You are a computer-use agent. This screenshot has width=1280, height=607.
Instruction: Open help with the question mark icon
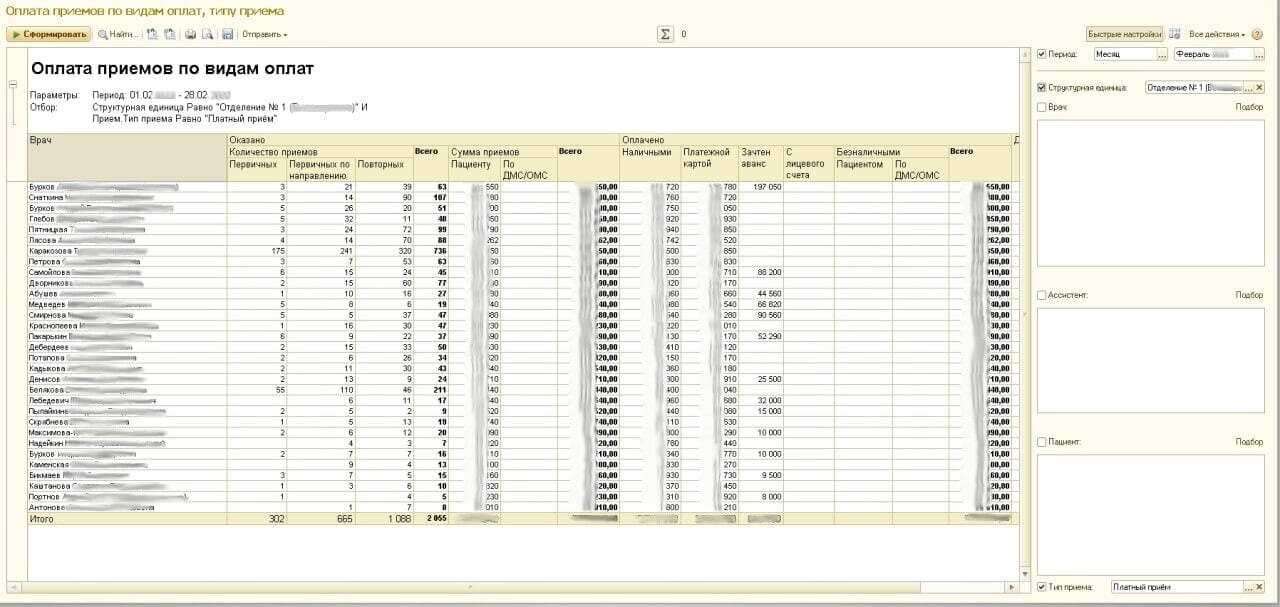[x=1257, y=34]
